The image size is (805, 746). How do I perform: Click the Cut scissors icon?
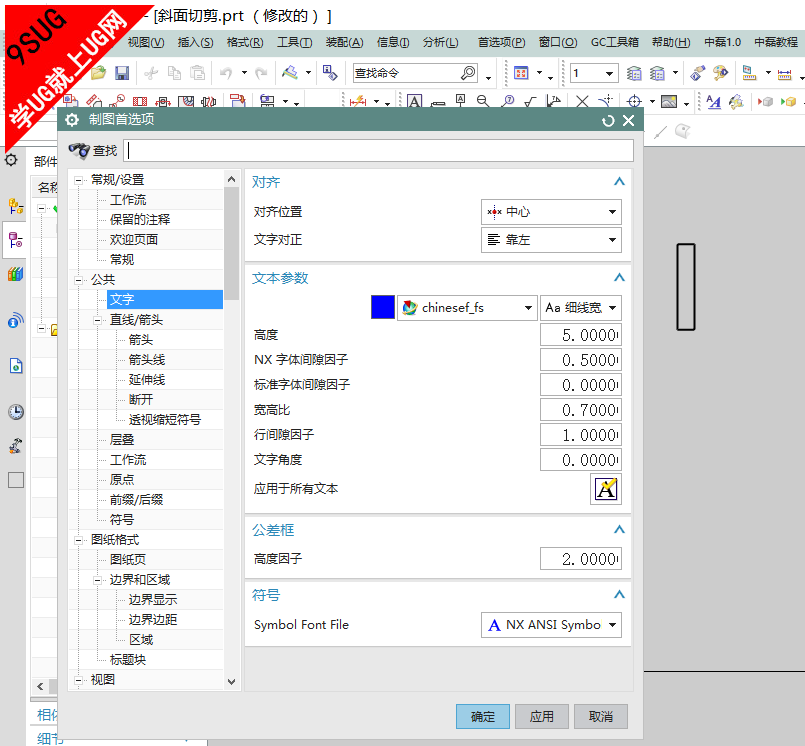(x=151, y=73)
